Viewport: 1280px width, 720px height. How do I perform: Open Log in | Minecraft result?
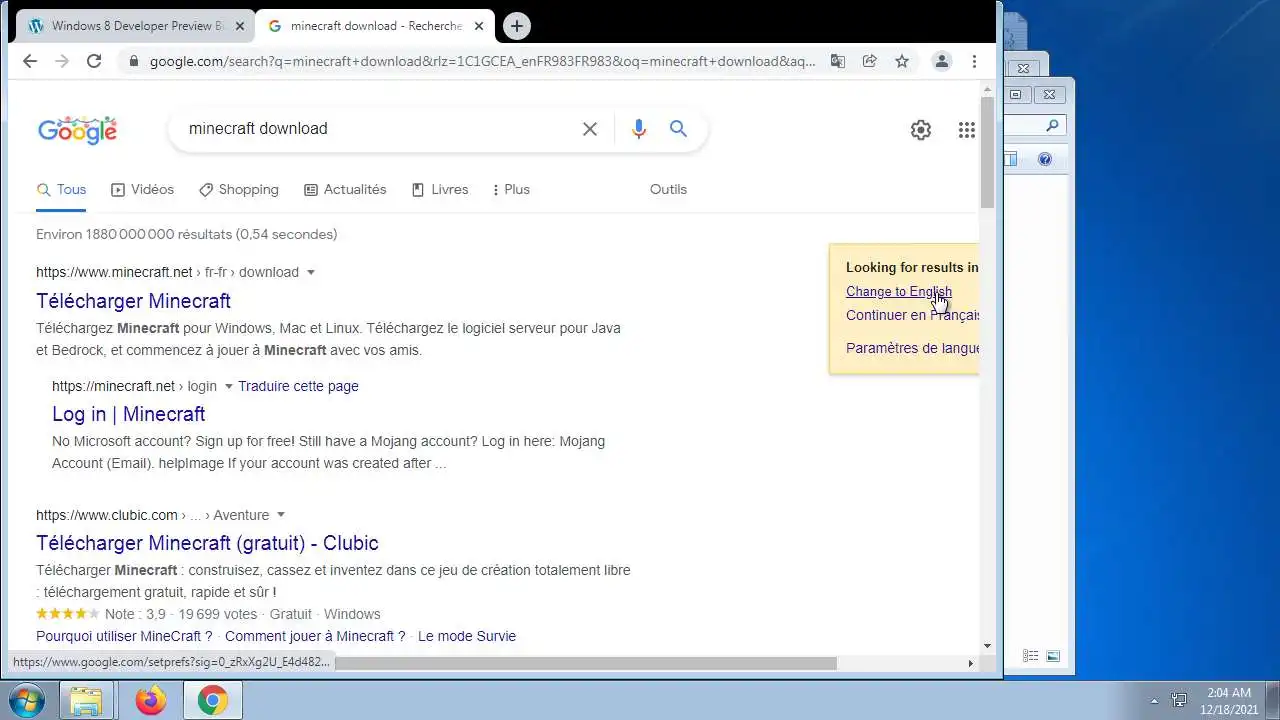pyautogui.click(x=128, y=414)
